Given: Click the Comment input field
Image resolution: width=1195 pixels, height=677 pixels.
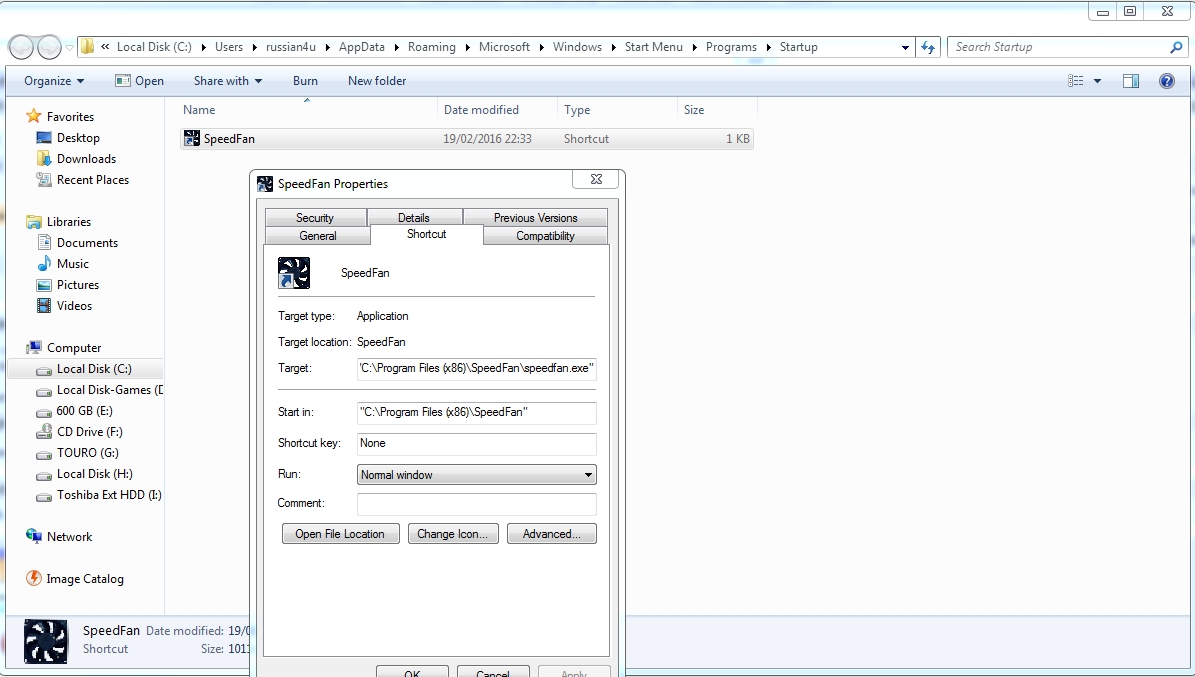Looking at the screenshot, I should [x=476, y=503].
